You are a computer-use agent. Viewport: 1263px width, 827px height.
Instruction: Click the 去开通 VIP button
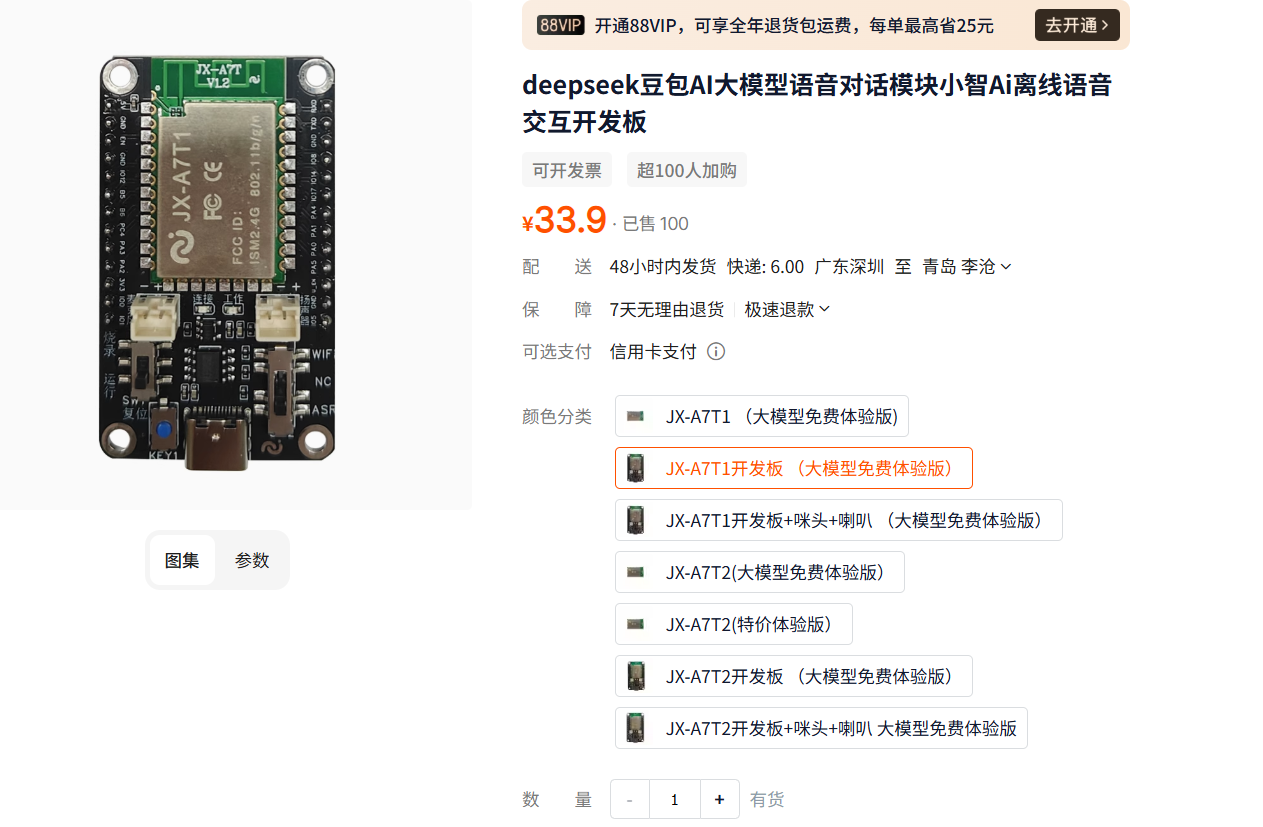coord(1077,25)
